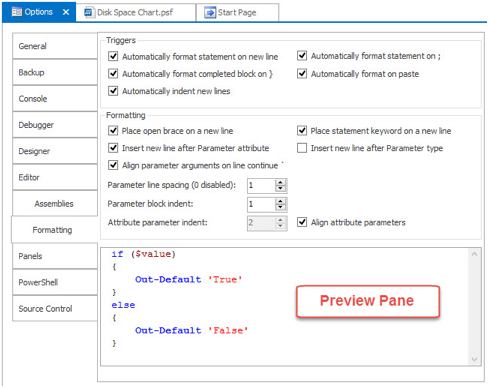
Task: Open the General options category
Action: point(55,46)
